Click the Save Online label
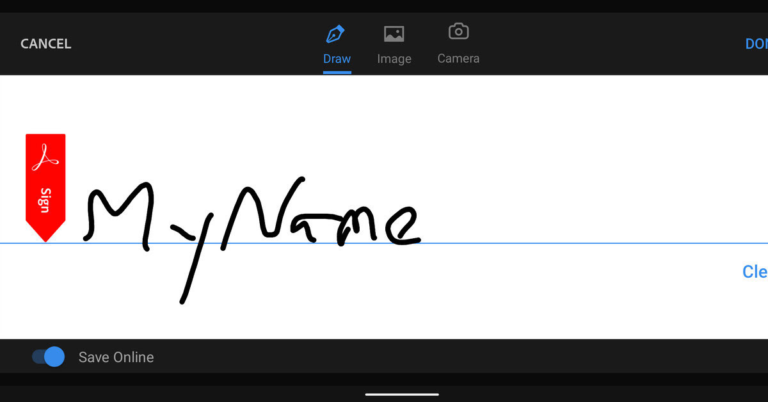768x402 pixels. [x=116, y=357]
